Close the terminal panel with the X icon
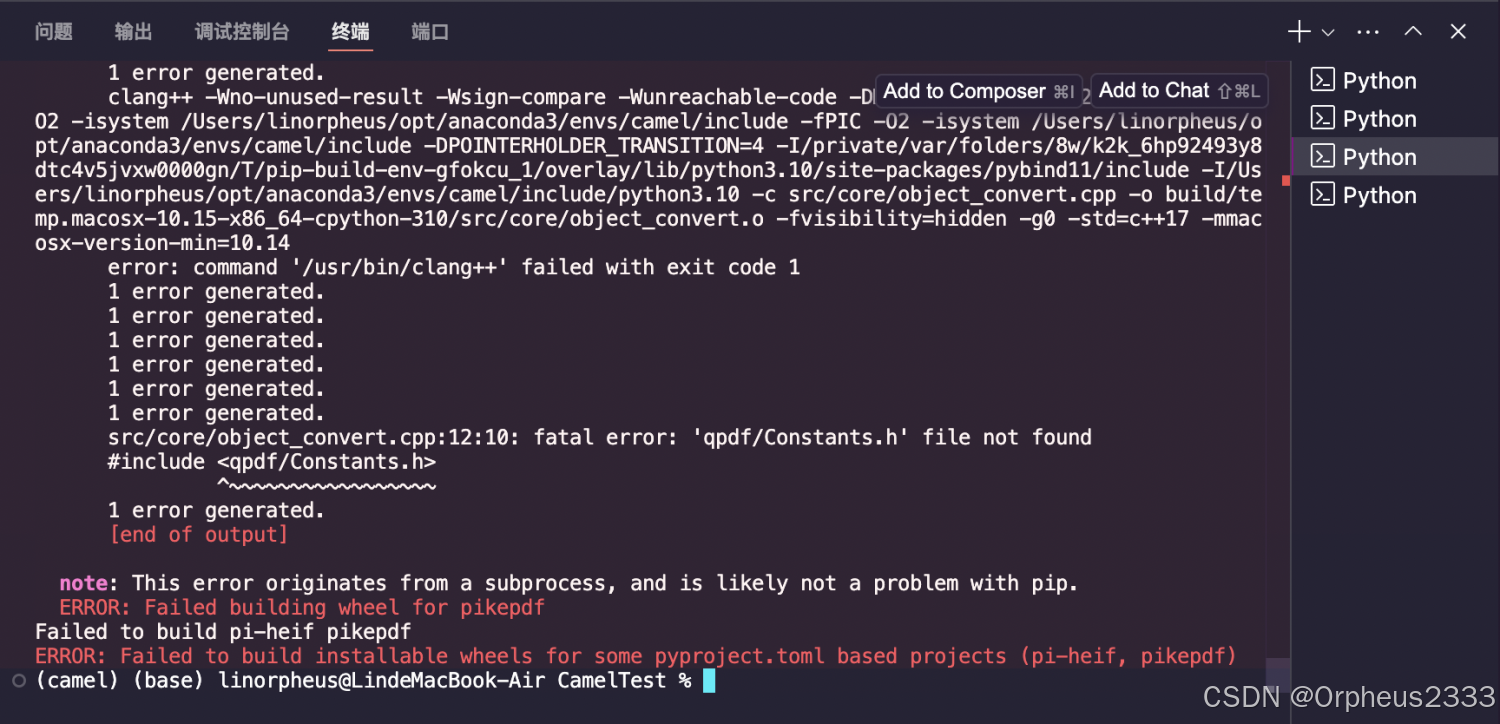This screenshot has width=1500, height=724. pos(1458,31)
